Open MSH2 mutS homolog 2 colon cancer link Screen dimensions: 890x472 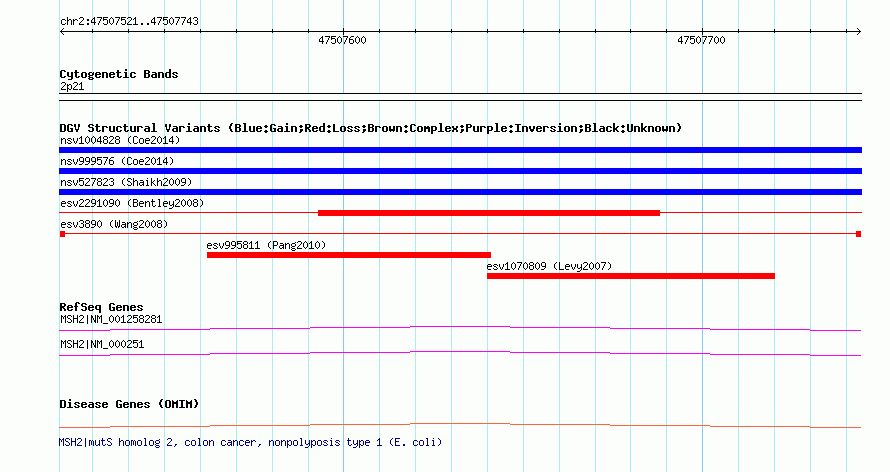point(250,442)
